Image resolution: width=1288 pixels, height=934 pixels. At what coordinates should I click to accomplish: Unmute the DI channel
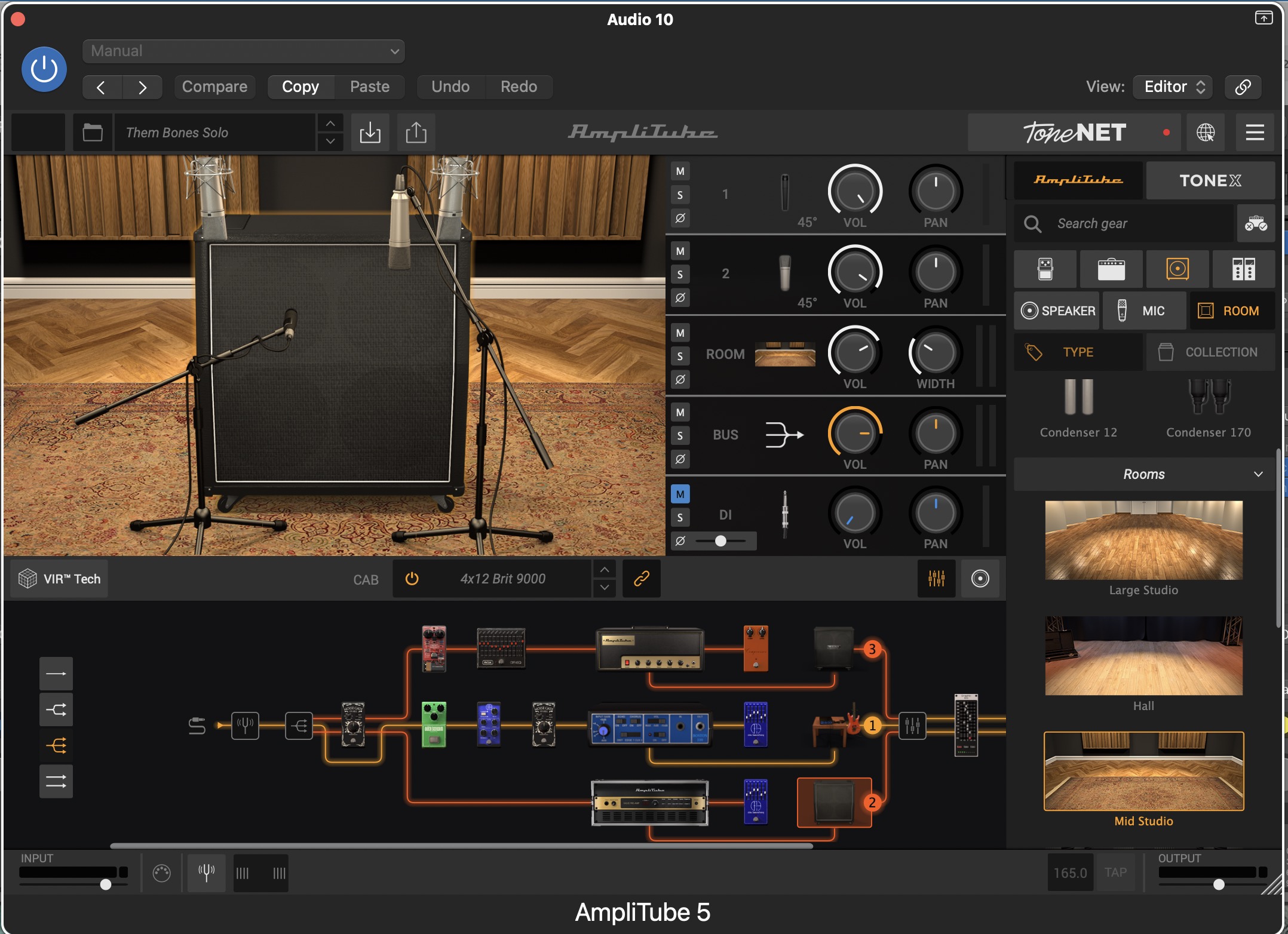680,494
